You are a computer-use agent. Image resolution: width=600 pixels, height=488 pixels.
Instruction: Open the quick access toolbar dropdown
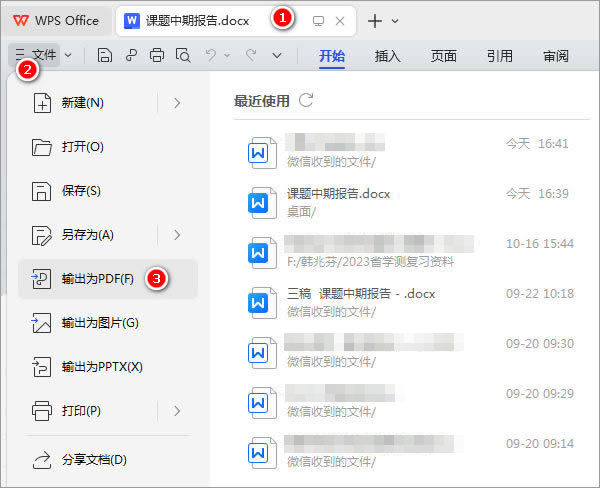point(278,56)
